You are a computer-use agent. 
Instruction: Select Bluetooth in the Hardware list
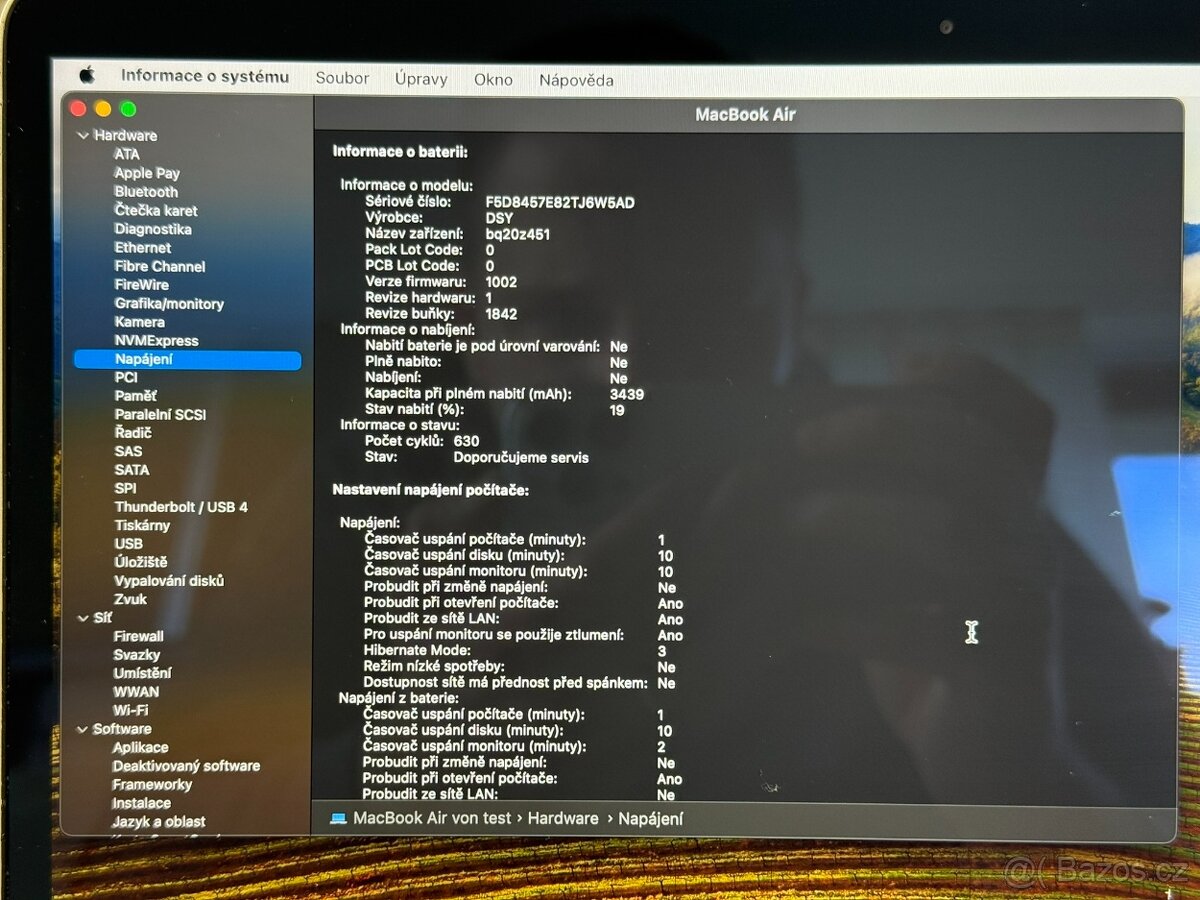tap(146, 192)
